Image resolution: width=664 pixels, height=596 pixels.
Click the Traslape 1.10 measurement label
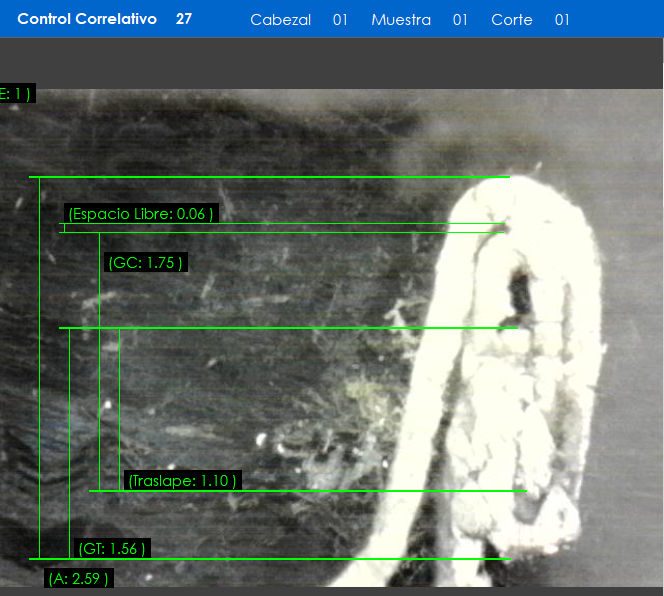[x=183, y=481]
